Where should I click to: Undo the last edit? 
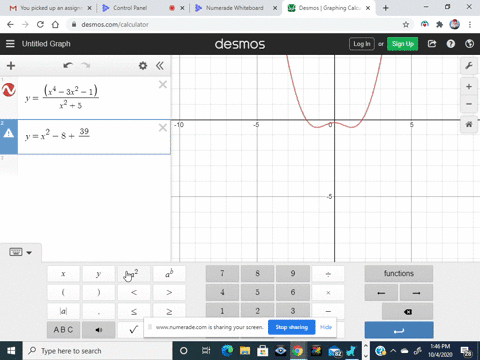click(x=68, y=65)
